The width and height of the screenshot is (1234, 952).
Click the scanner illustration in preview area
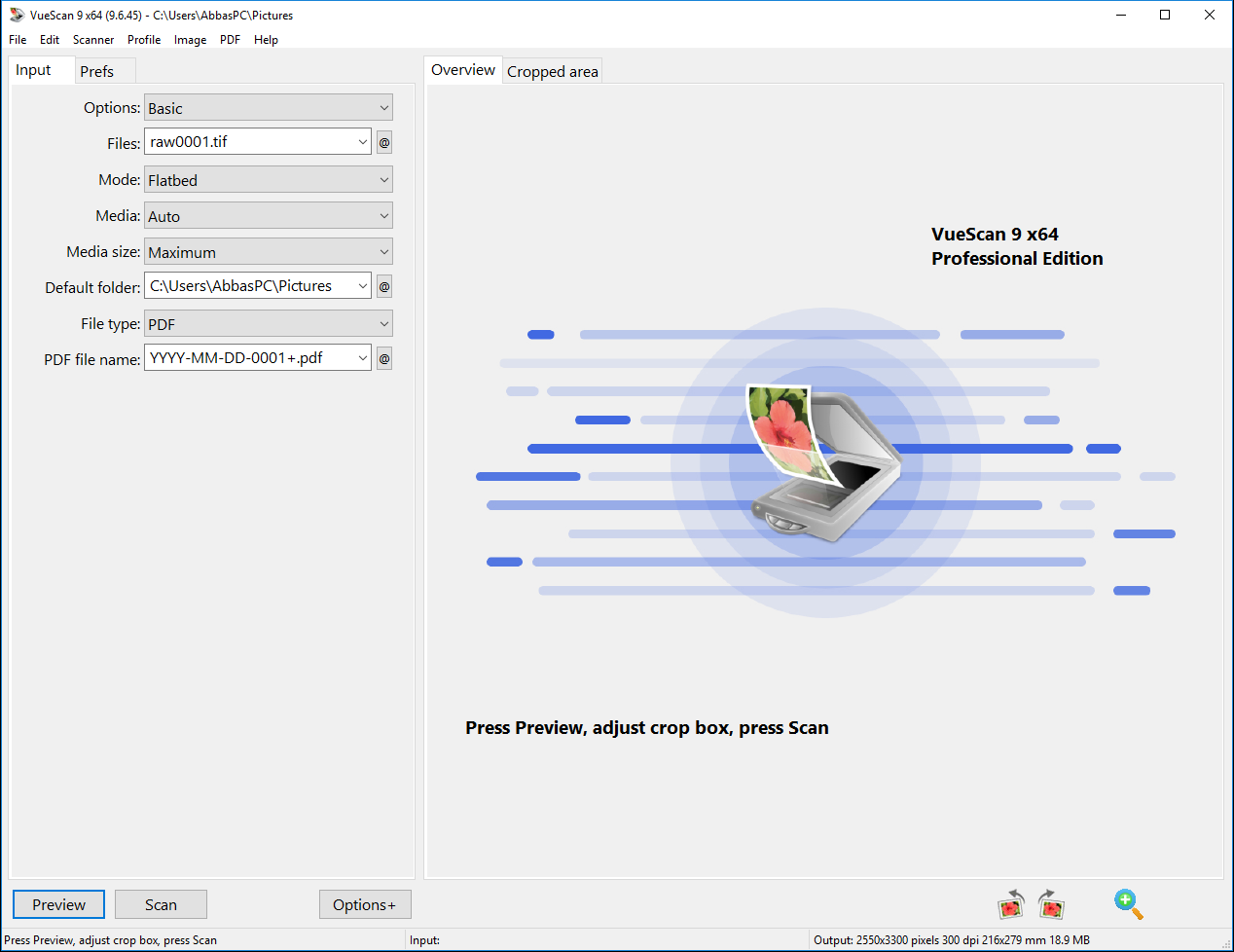tap(825, 462)
